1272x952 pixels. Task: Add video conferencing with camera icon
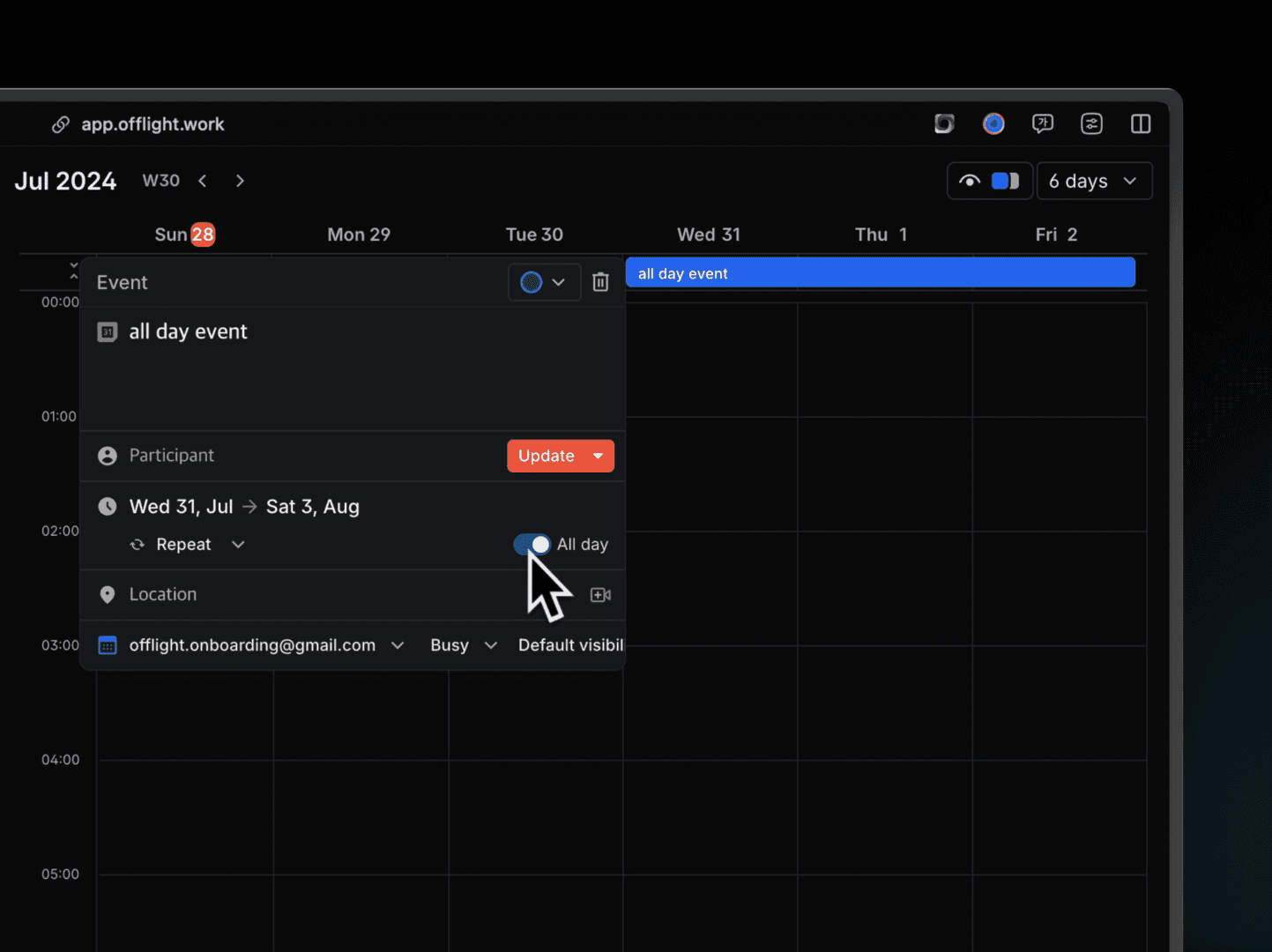click(600, 595)
